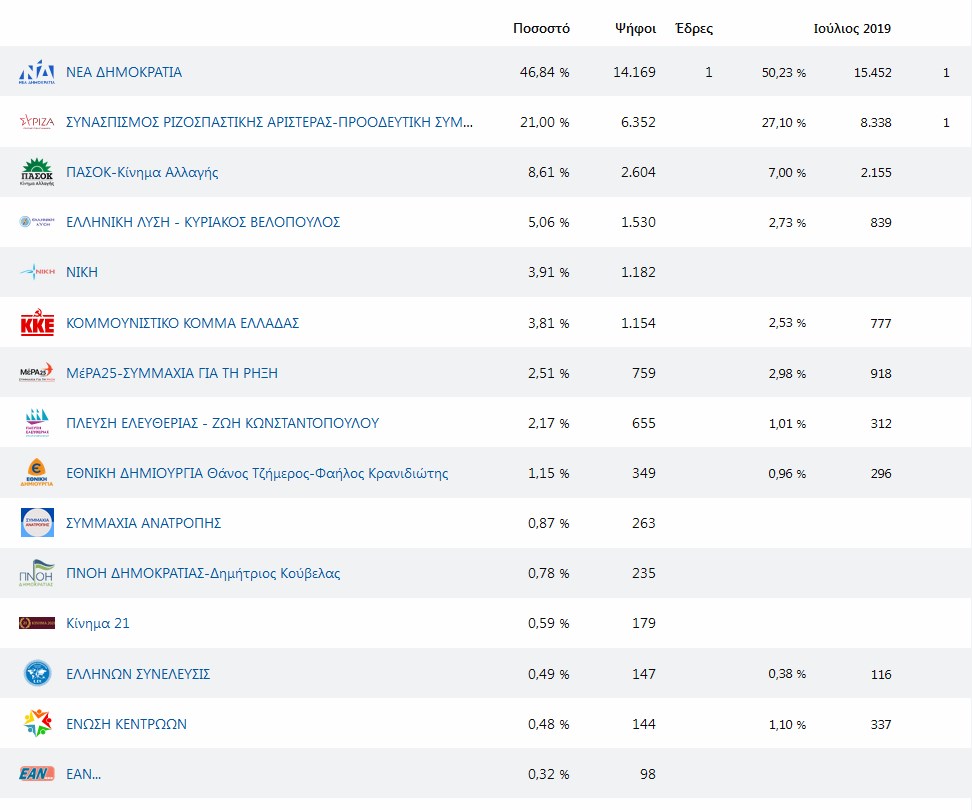This screenshot has width=972, height=810.
Task: Select the 6.352 votes value
Action: [x=638, y=123]
